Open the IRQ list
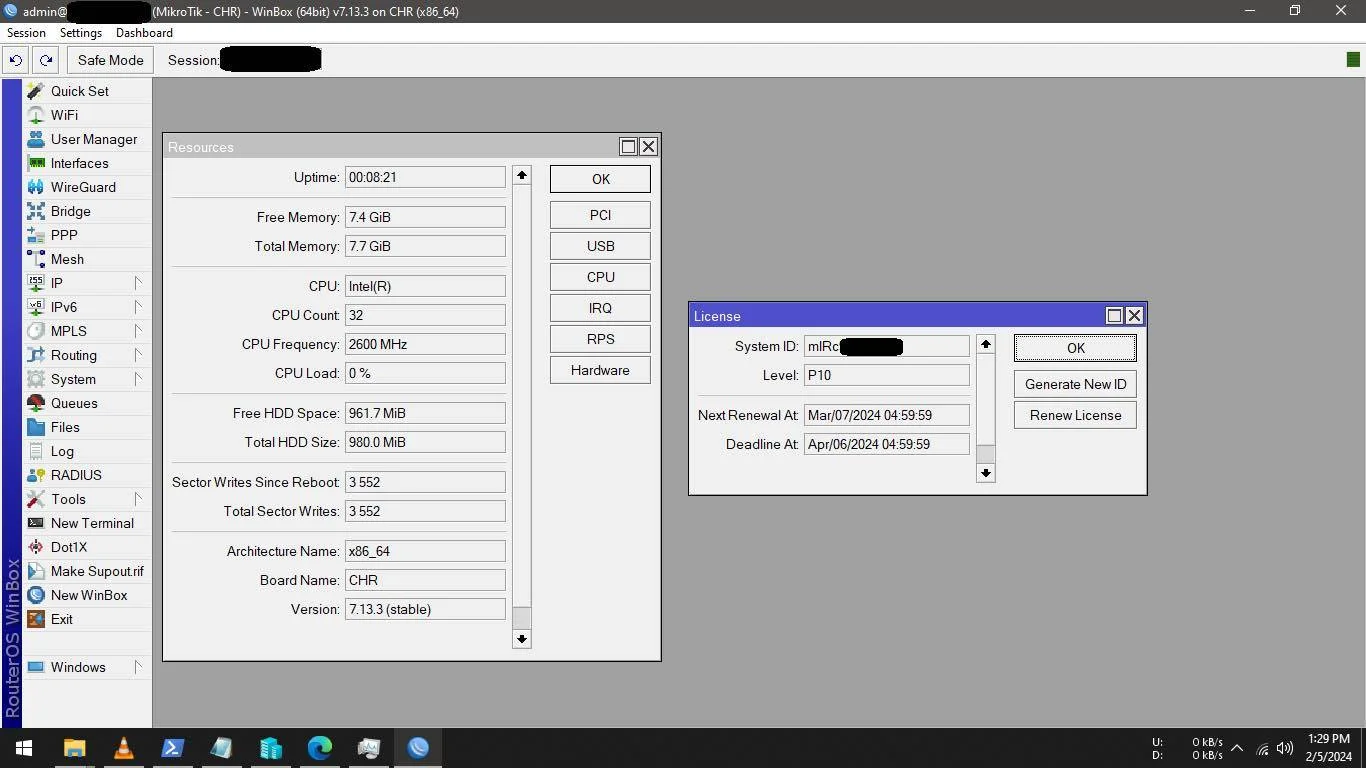 (x=600, y=308)
